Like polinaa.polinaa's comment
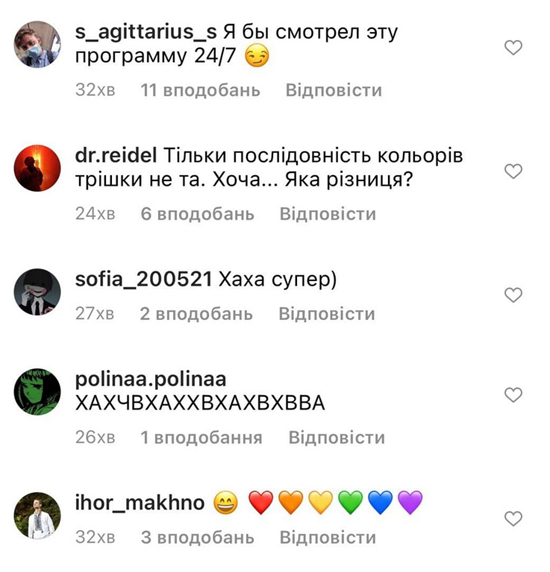Image resolution: width=550 pixels, height=572 pixels. tap(513, 395)
